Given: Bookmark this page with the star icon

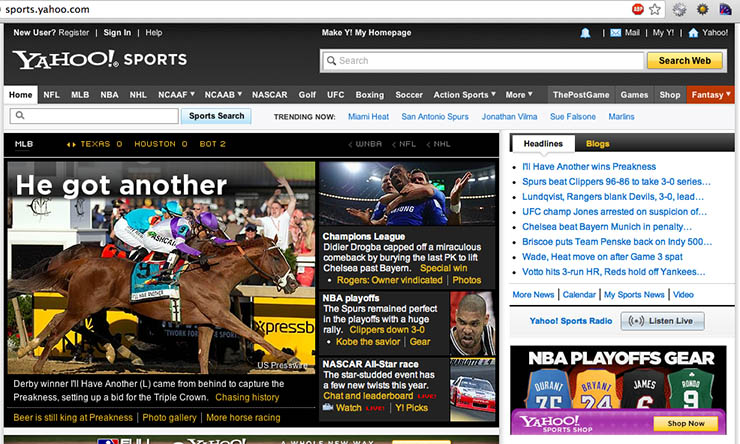Looking at the screenshot, I should 655,9.
